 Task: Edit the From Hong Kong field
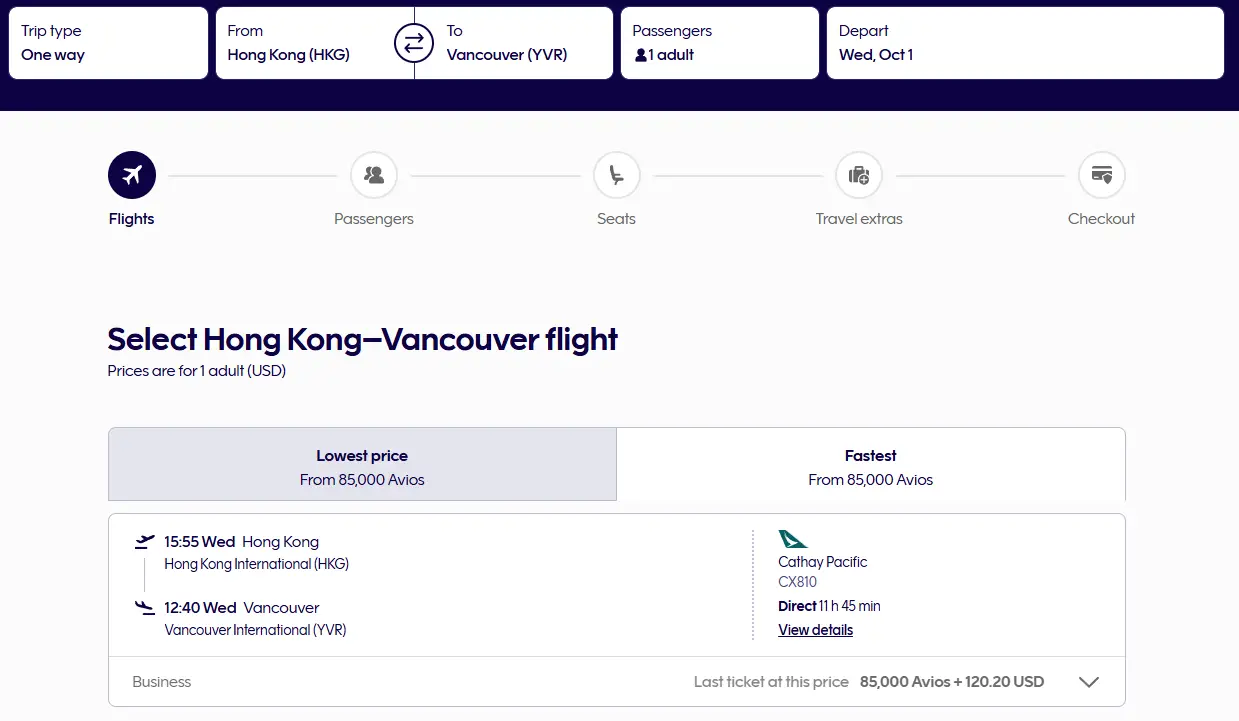click(300, 43)
